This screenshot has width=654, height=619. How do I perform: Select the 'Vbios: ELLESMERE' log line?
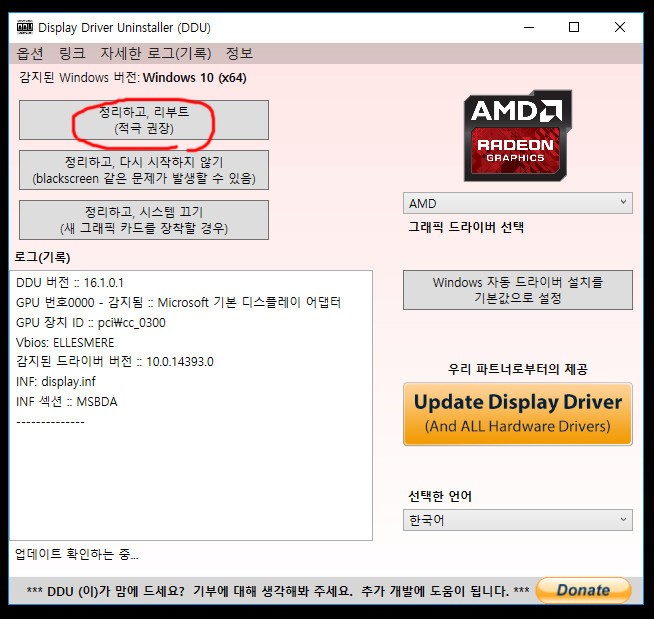tap(65, 342)
